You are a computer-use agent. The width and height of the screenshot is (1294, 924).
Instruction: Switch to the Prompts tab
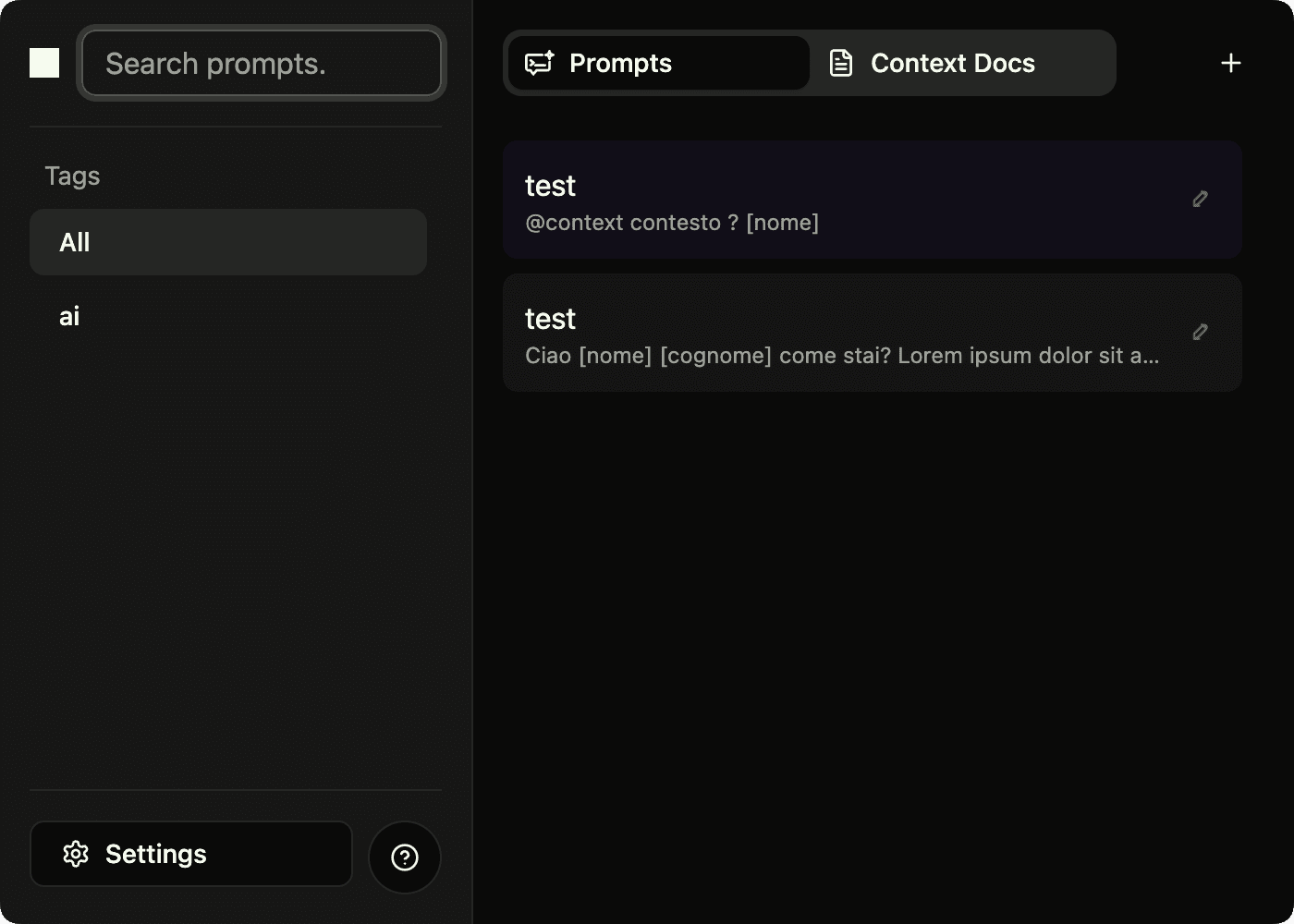pyautogui.click(x=658, y=63)
